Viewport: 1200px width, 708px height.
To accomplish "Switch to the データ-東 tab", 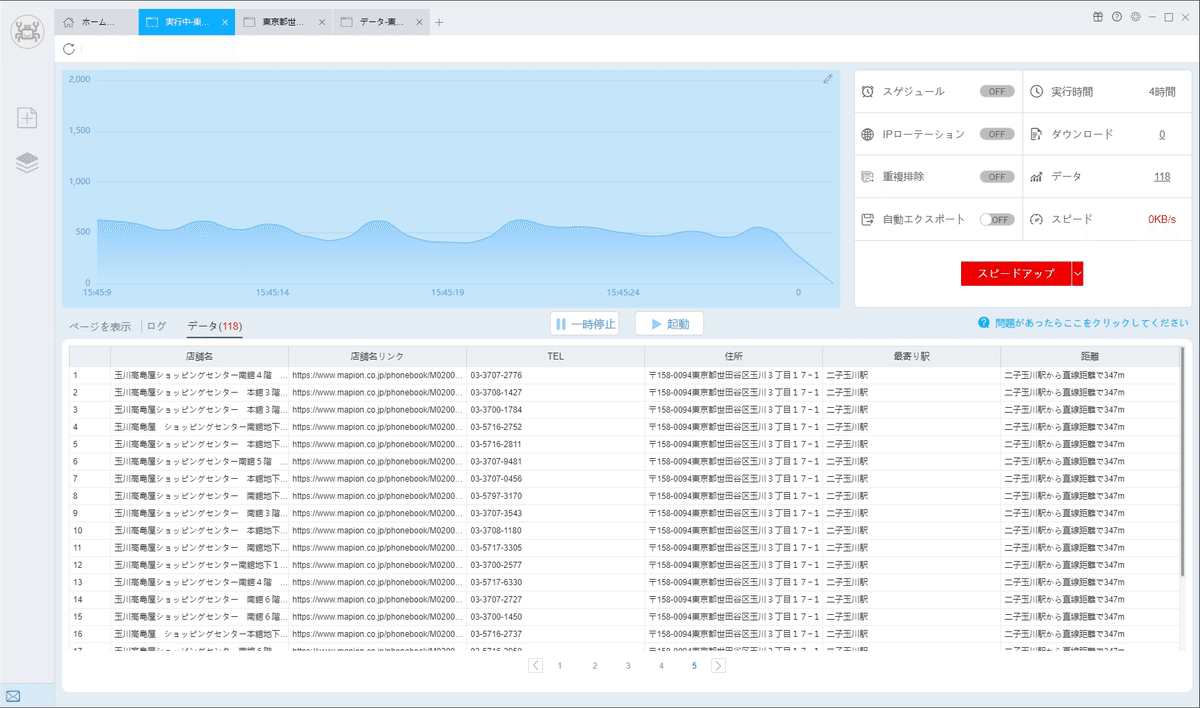I will (x=381, y=22).
